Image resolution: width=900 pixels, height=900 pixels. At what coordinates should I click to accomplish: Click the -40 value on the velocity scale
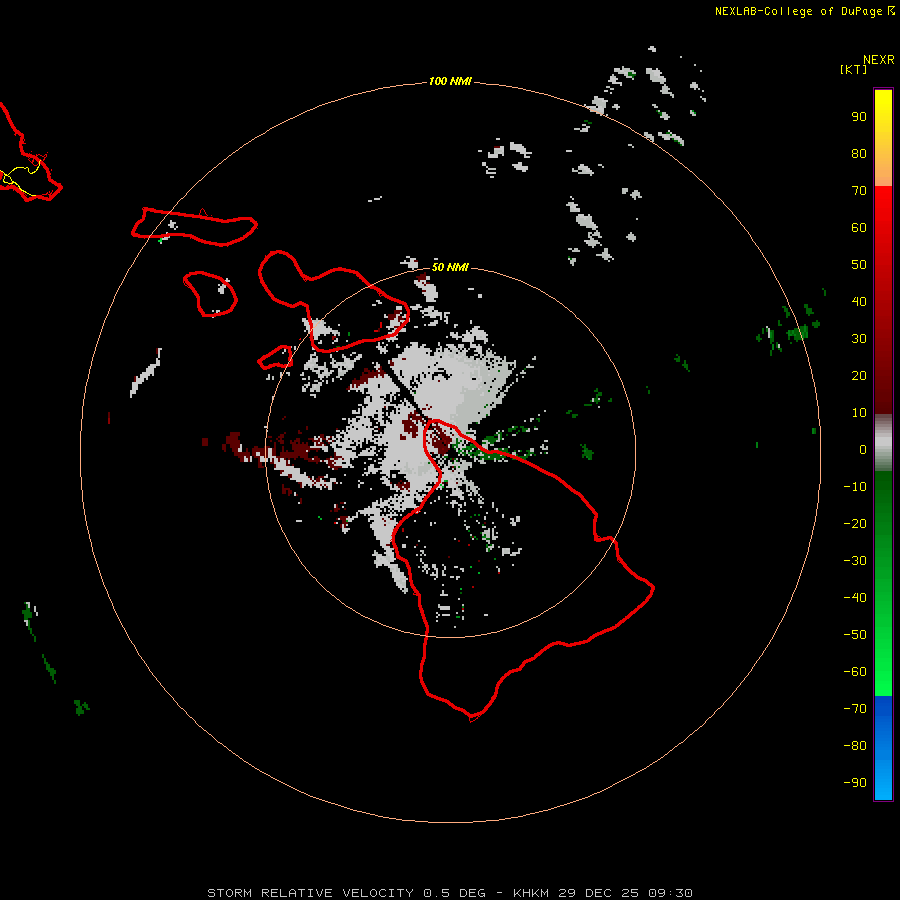855,598
